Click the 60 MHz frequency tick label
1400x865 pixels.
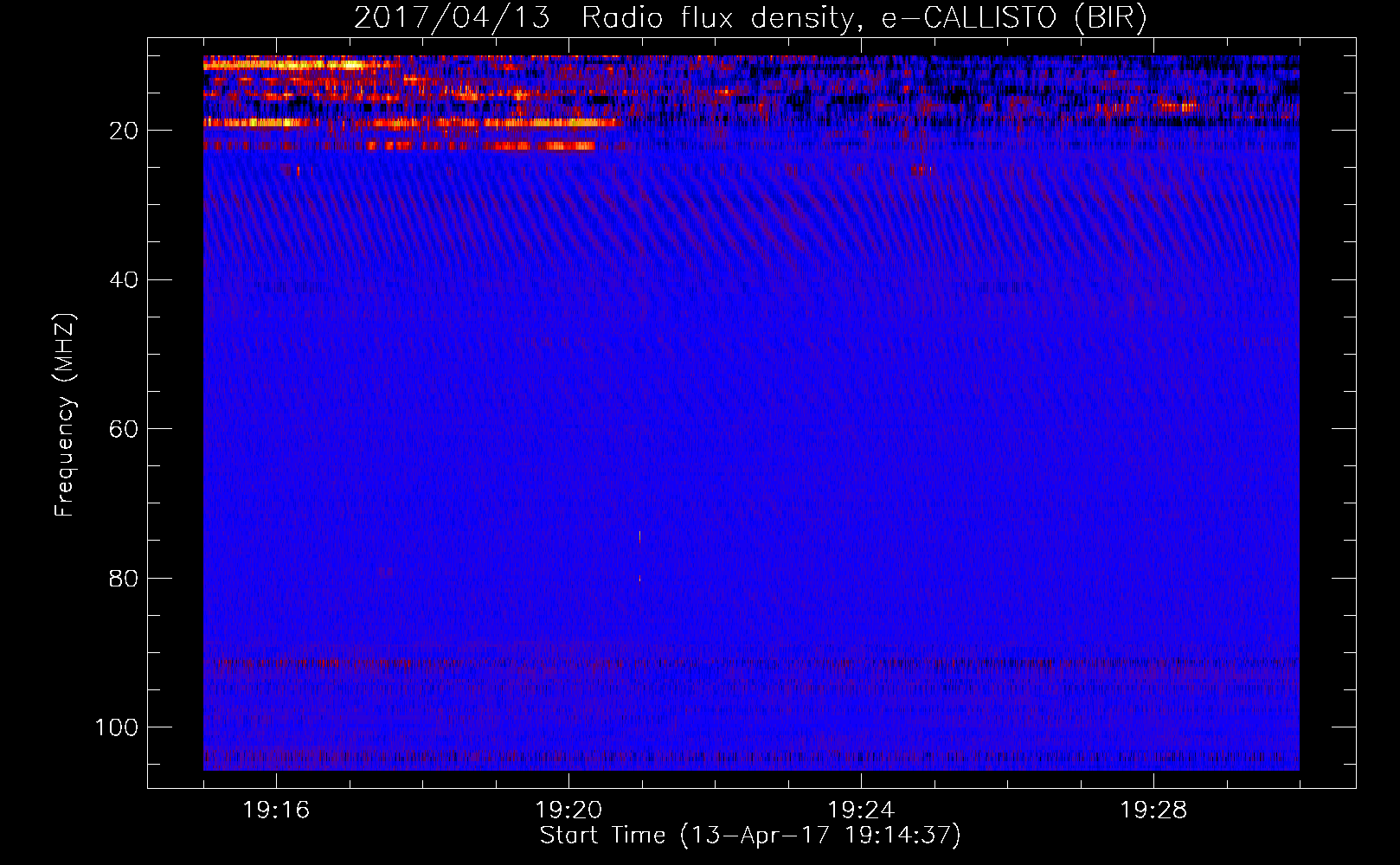tap(125, 429)
